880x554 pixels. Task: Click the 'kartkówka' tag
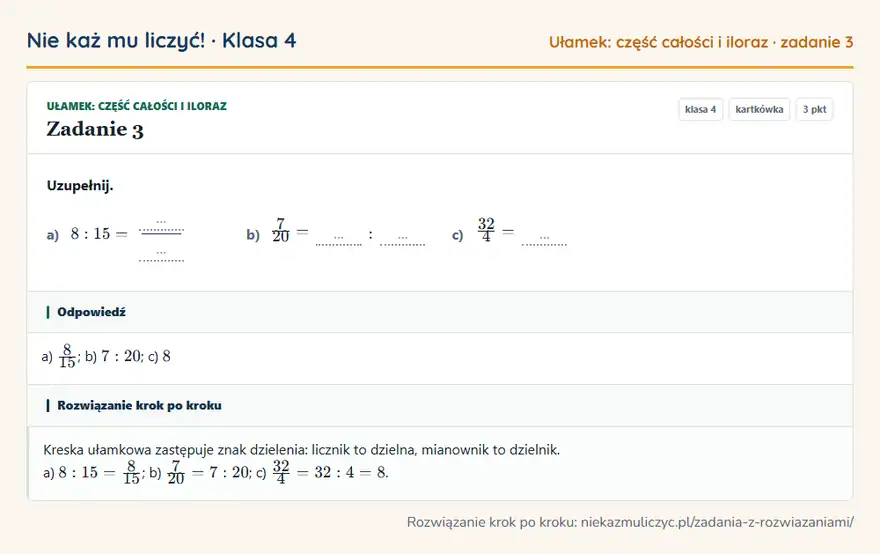coord(759,109)
